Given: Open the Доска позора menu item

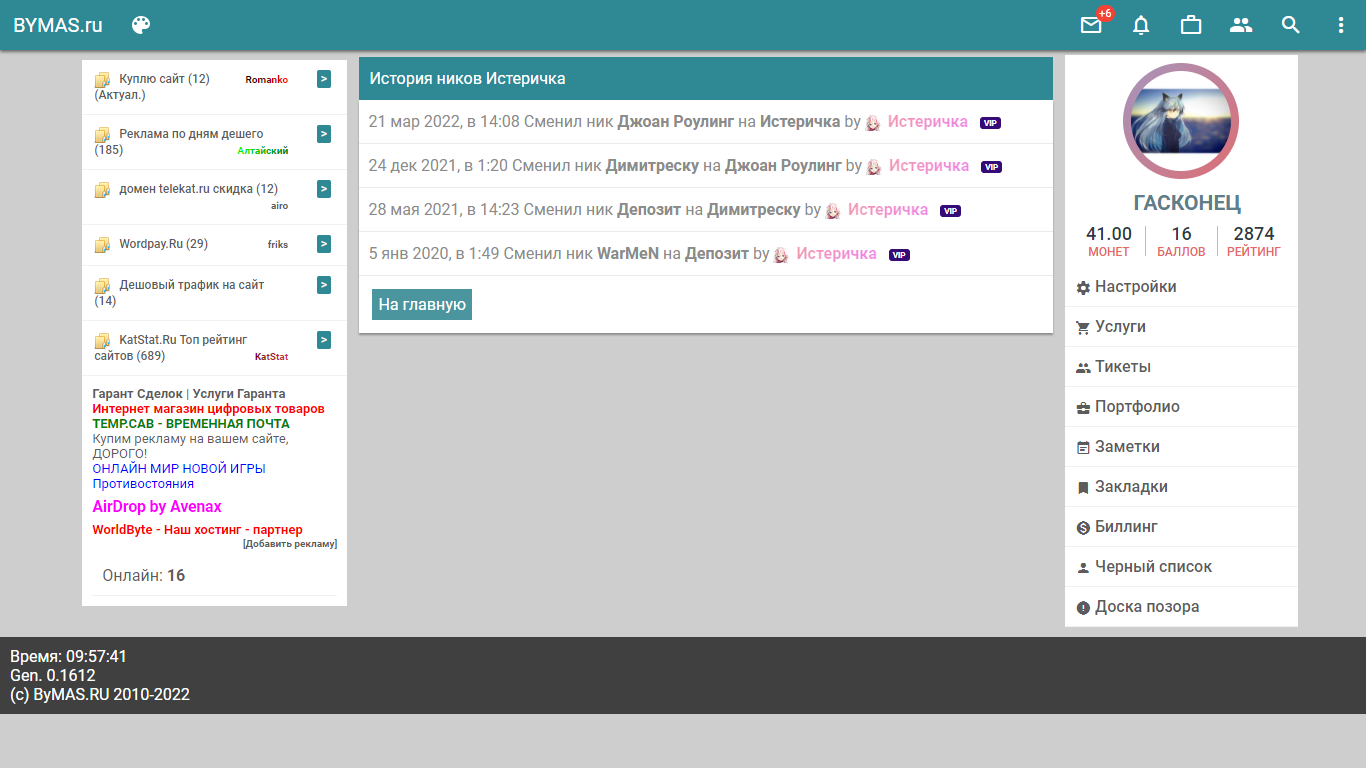Looking at the screenshot, I should pos(1147,607).
